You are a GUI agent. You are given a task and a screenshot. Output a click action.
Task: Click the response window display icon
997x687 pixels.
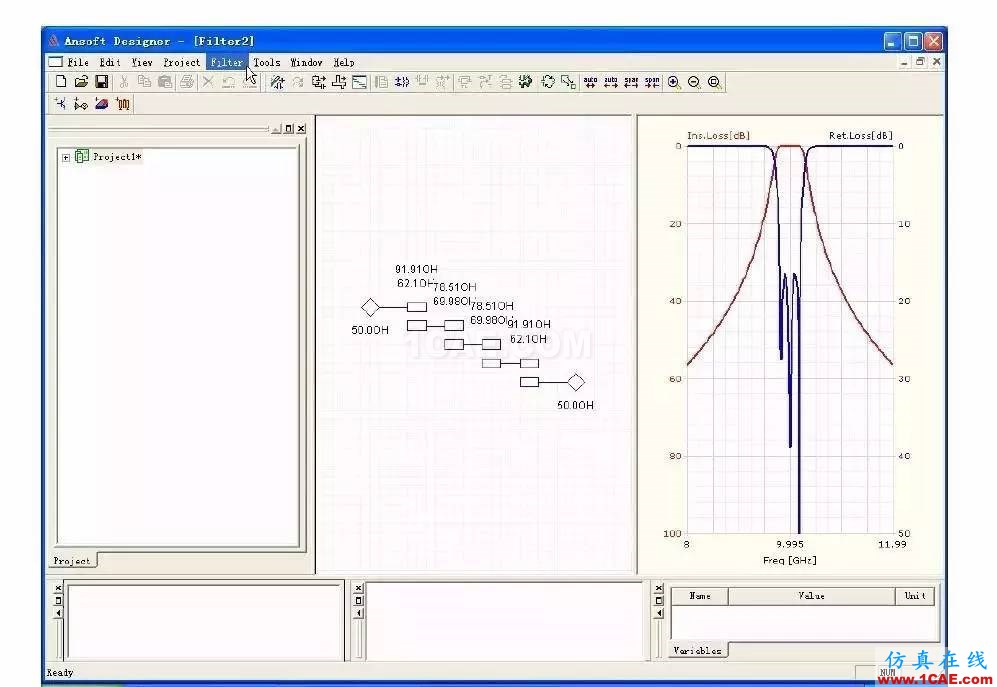pyautogui.click(x=359, y=82)
